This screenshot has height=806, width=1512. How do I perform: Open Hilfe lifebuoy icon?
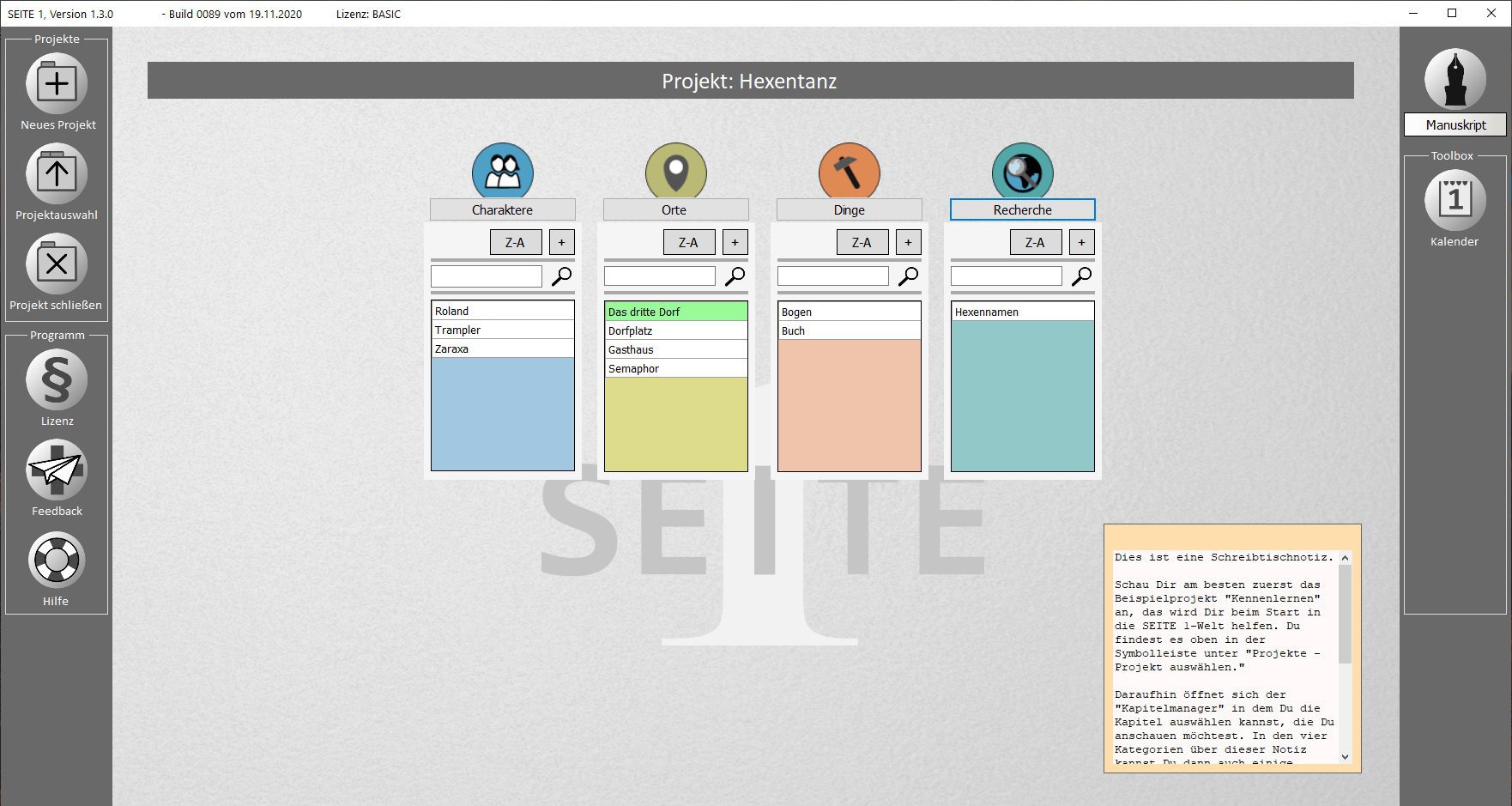pyautogui.click(x=57, y=561)
